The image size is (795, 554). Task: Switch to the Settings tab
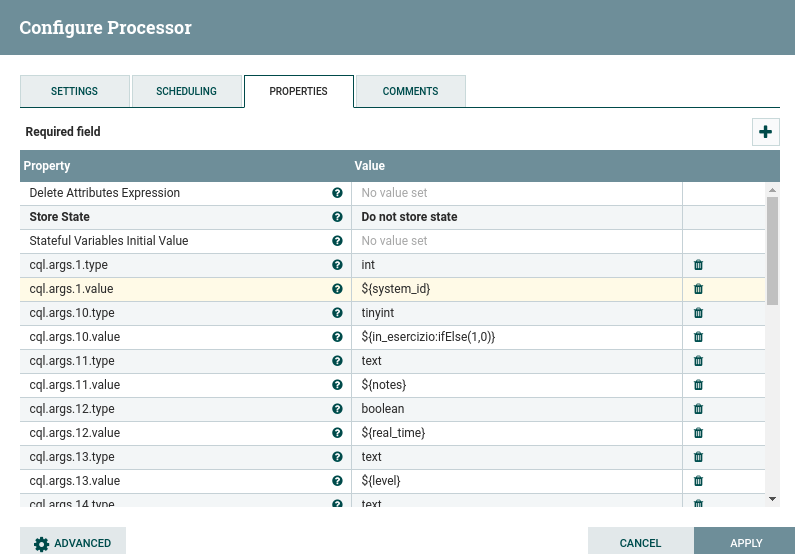[x=75, y=91]
